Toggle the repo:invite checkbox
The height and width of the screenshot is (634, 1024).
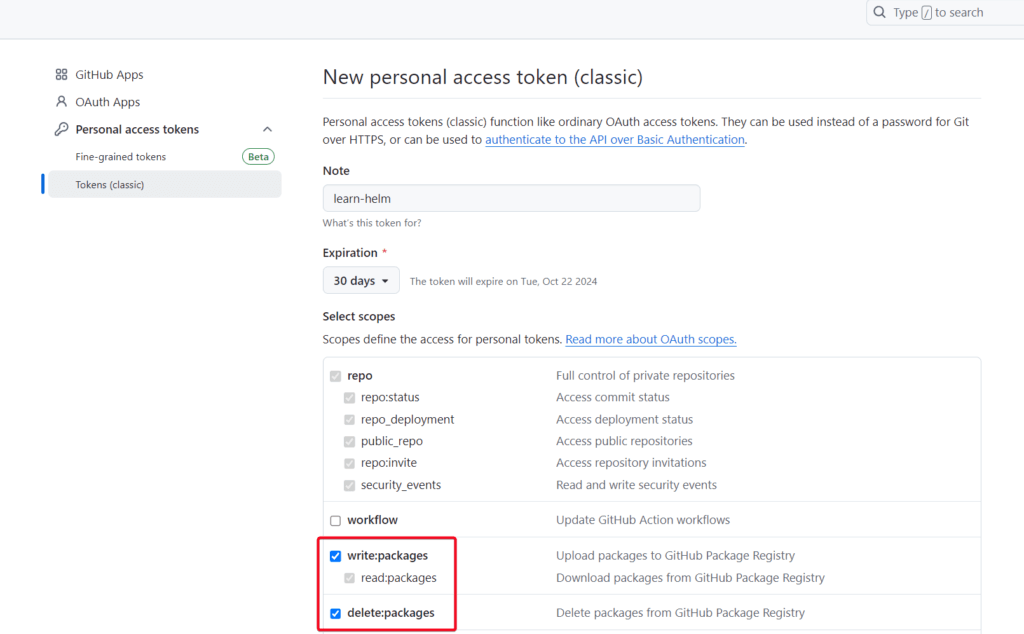tap(349, 463)
